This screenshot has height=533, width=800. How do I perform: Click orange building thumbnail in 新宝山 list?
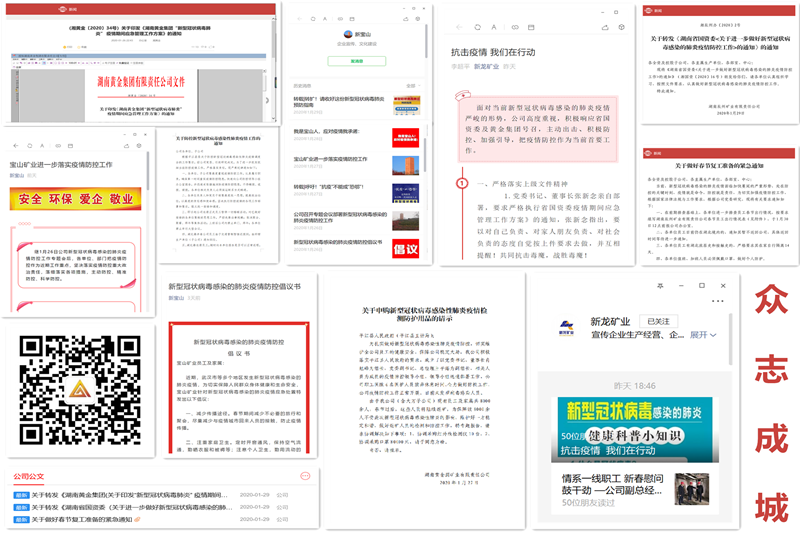(406, 165)
